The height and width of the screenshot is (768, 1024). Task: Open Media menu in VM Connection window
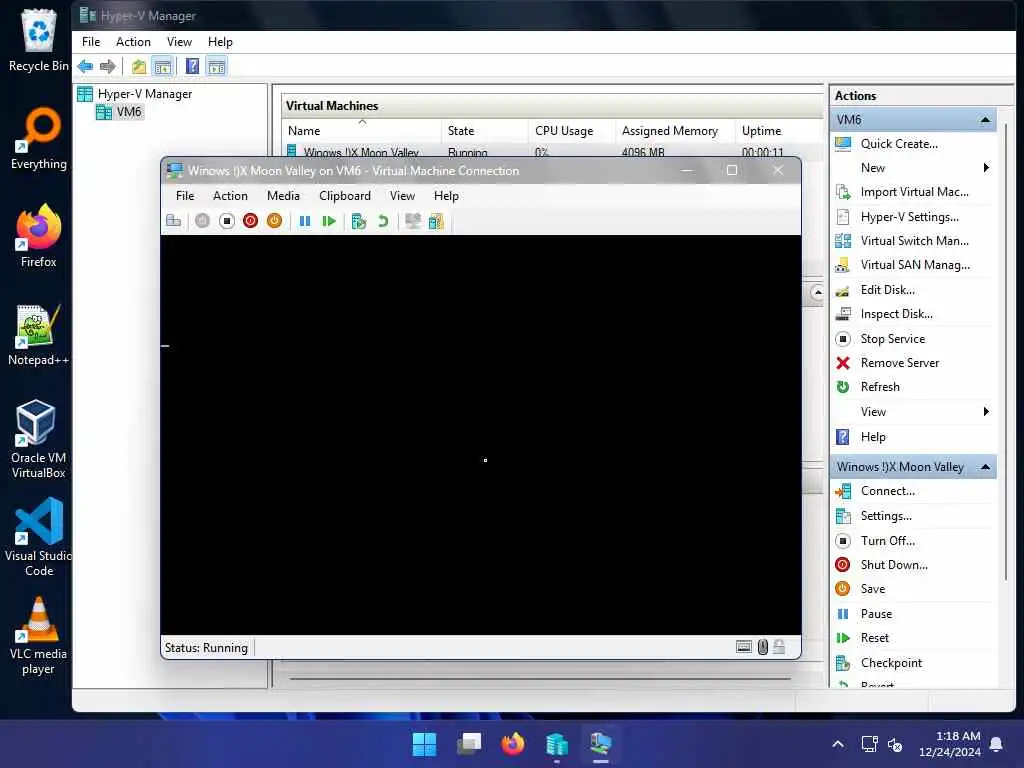pyautogui.click(x=283, y=196)
